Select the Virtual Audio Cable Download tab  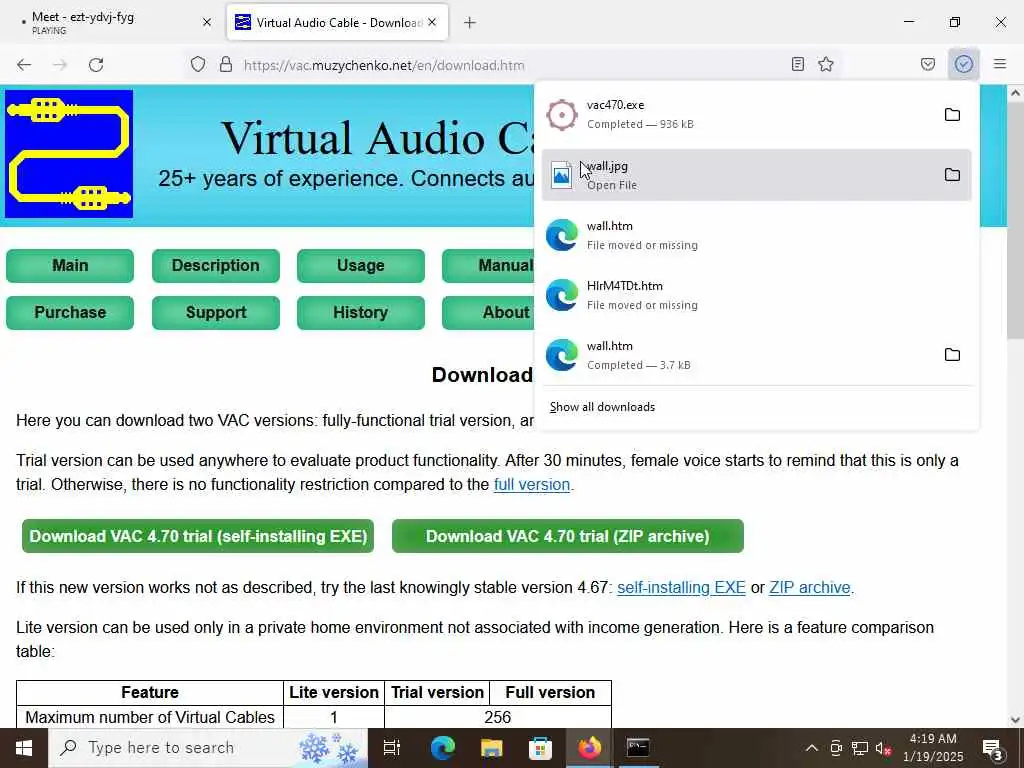[x=338, y=22]
